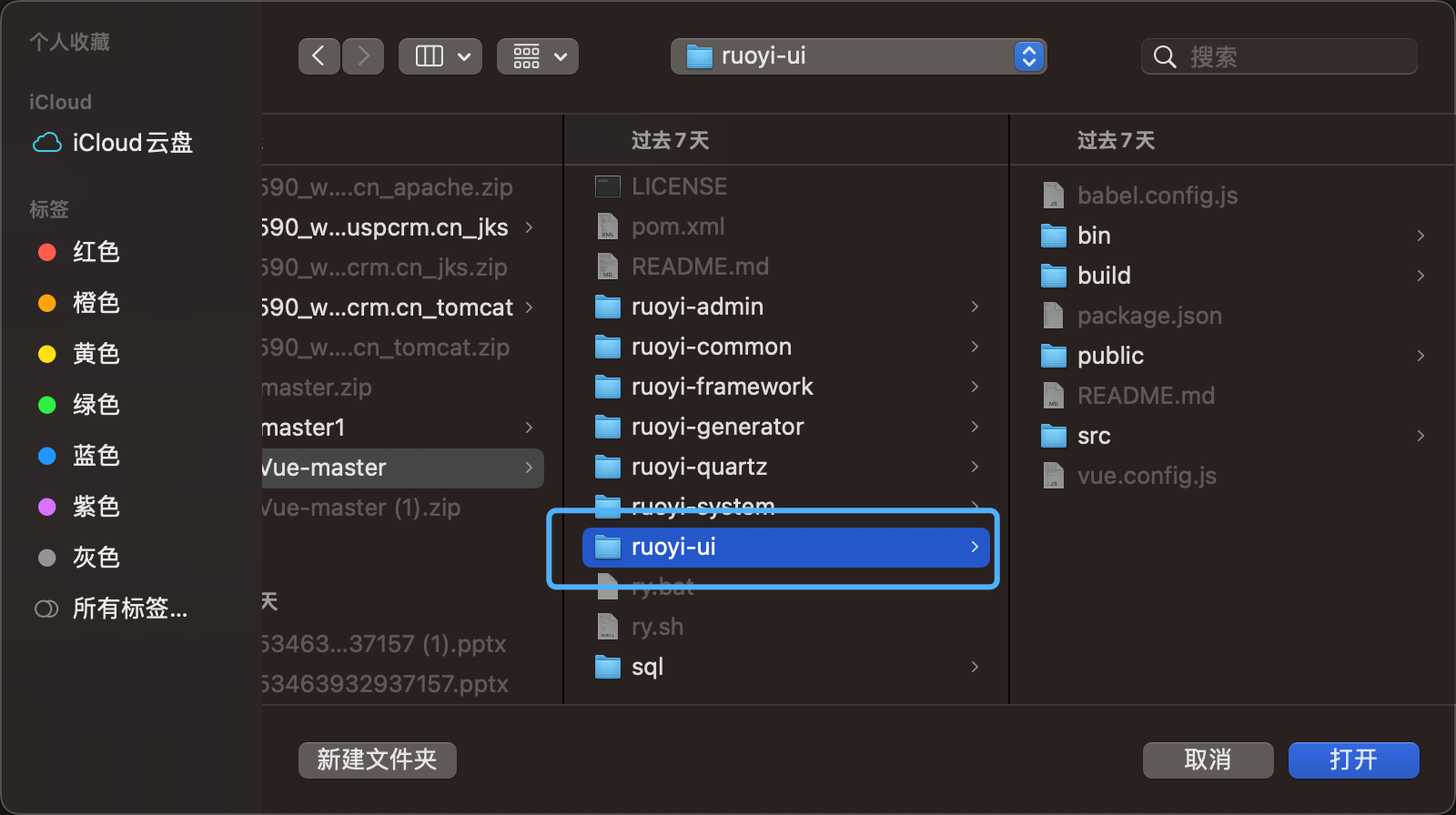Image resolution: width=1456 pixels, height=815 pixels.
Task: Click the search field
Action: [x=1292, y=56]
